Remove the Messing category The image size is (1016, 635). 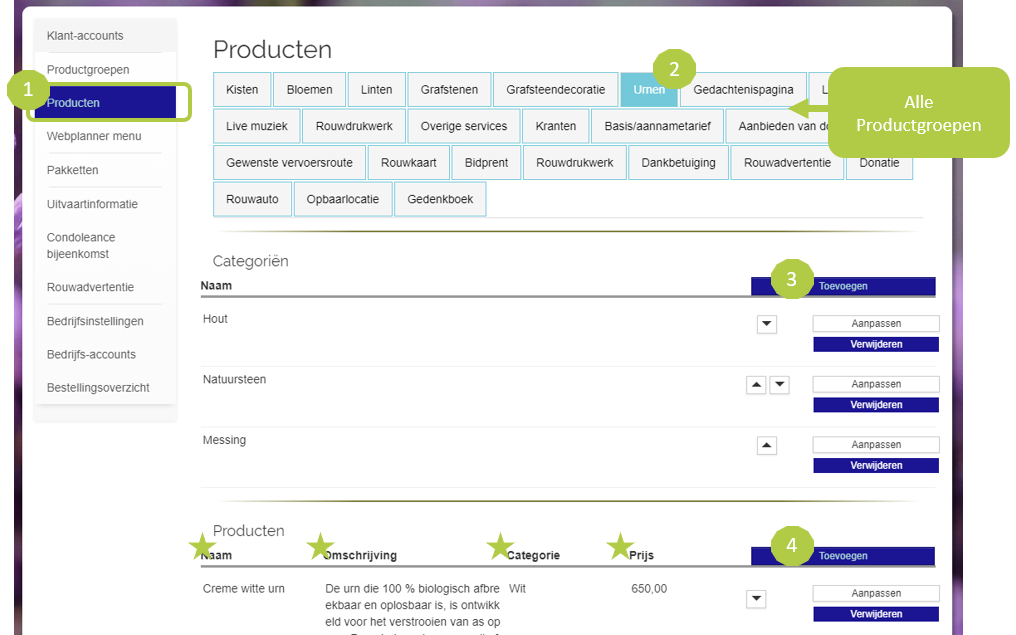876,466
